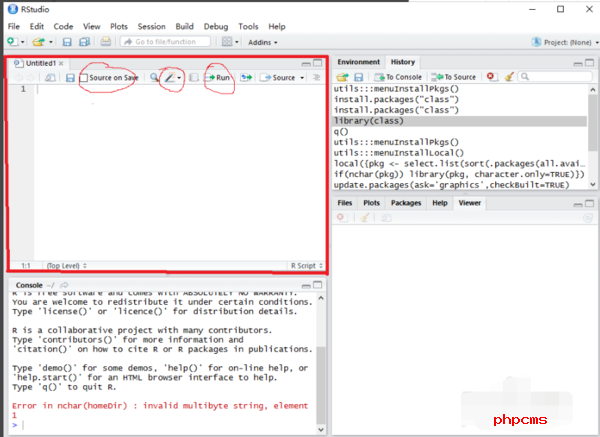Open the Tools menu
The width and height of the screenshot is (600, 437).
coord(248,26)
